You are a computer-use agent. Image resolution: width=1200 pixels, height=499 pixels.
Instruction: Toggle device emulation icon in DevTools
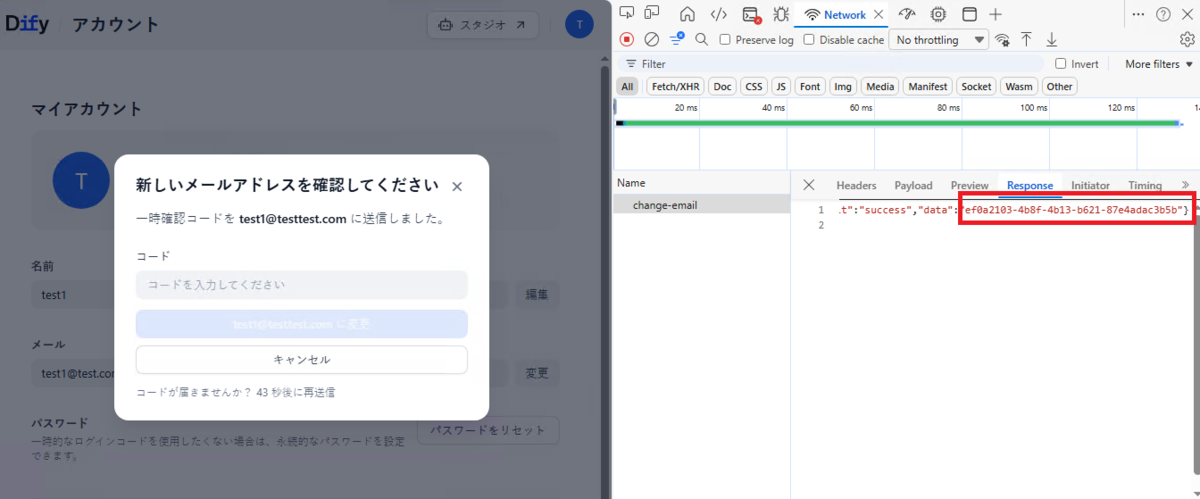[652, 13]
